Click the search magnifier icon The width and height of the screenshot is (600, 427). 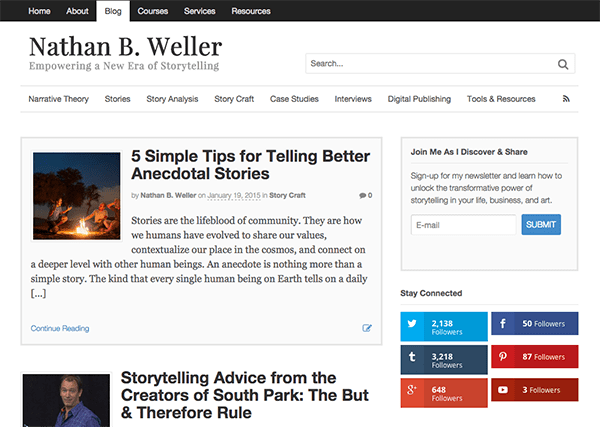565,64
